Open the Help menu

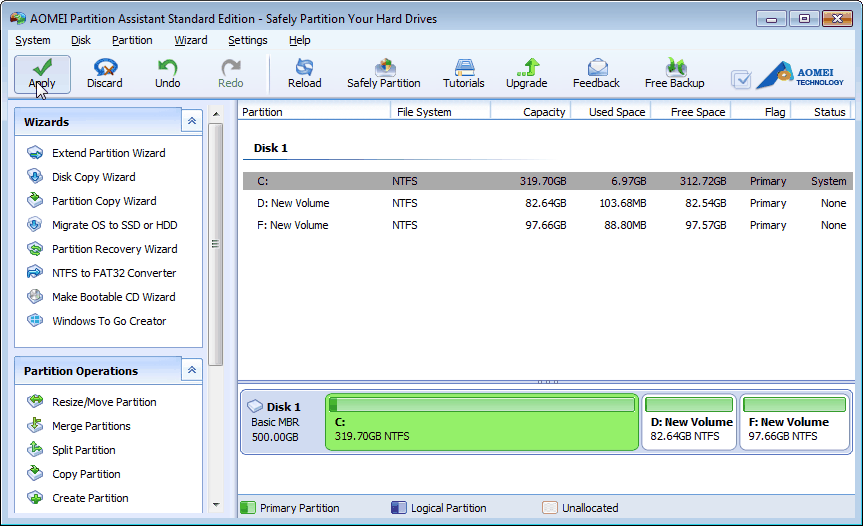pos(299,40)
